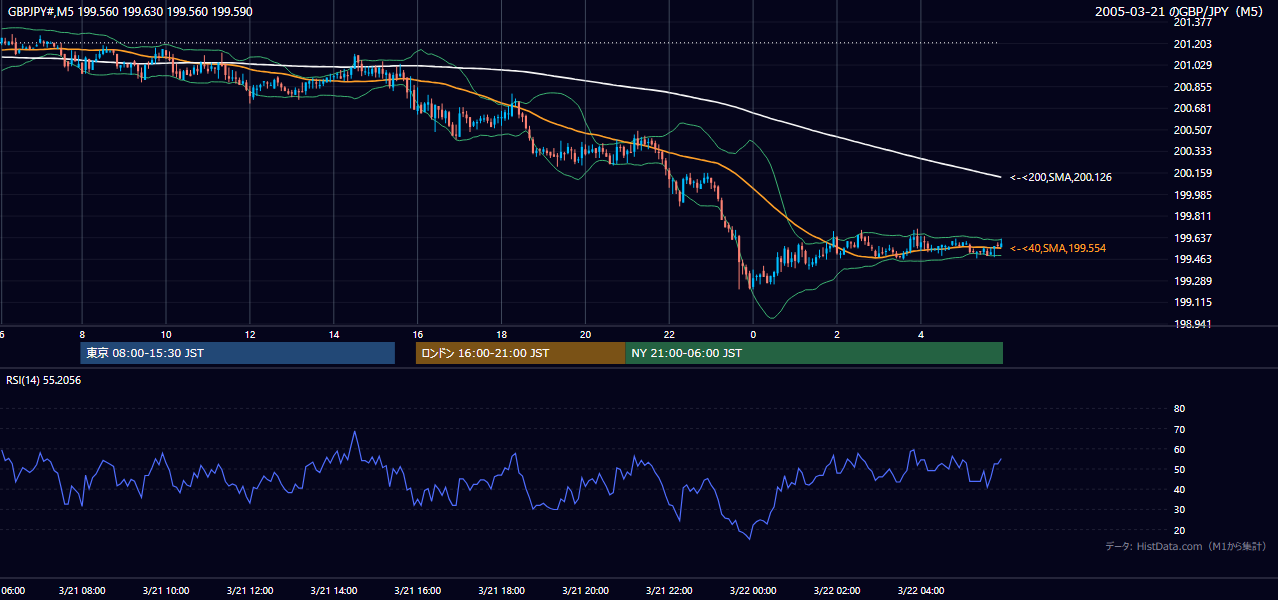Click the bottom 3/21 12:00 time label
This screenshot has width=1278, height=600.
[249, 590]
